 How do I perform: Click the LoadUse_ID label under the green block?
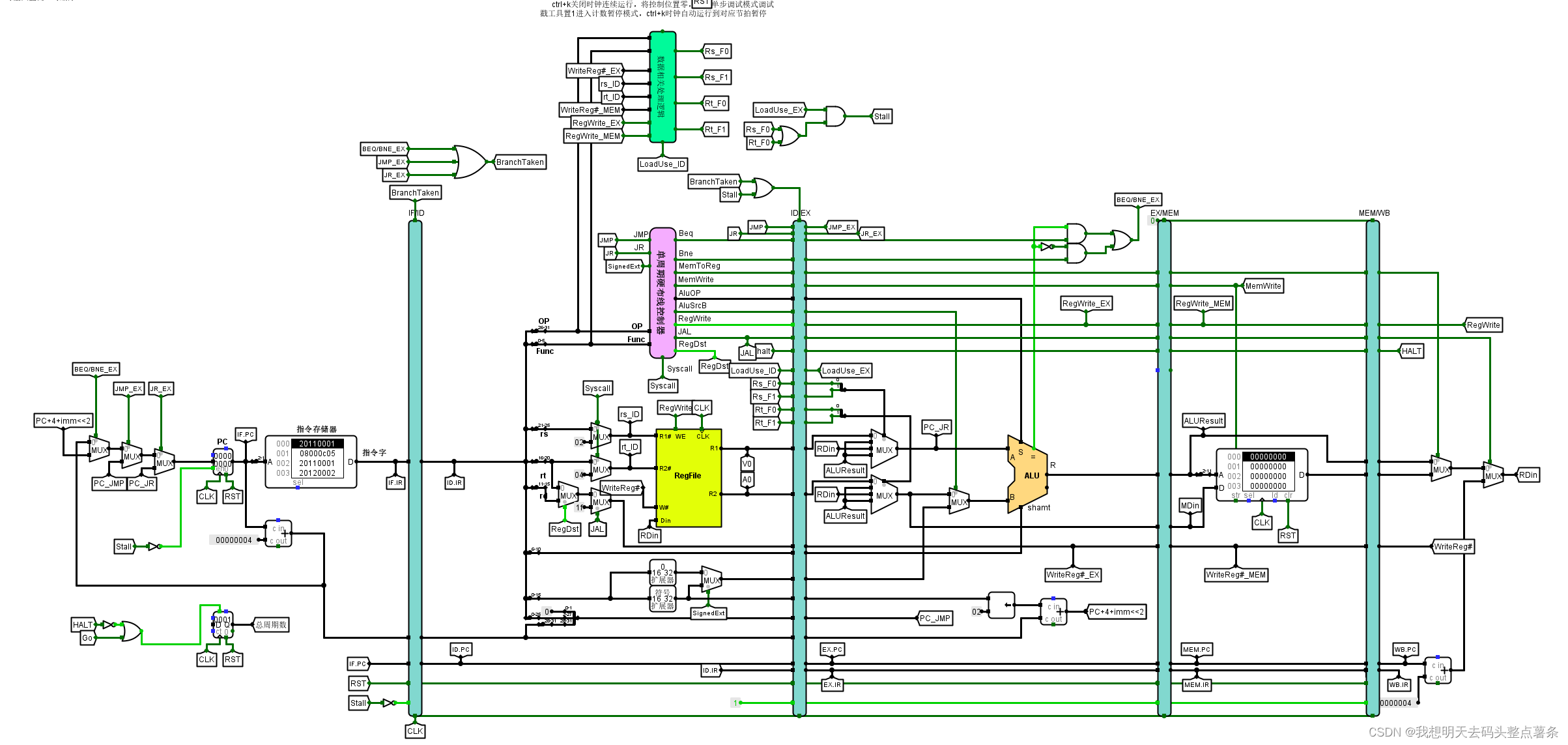[662, 164]
